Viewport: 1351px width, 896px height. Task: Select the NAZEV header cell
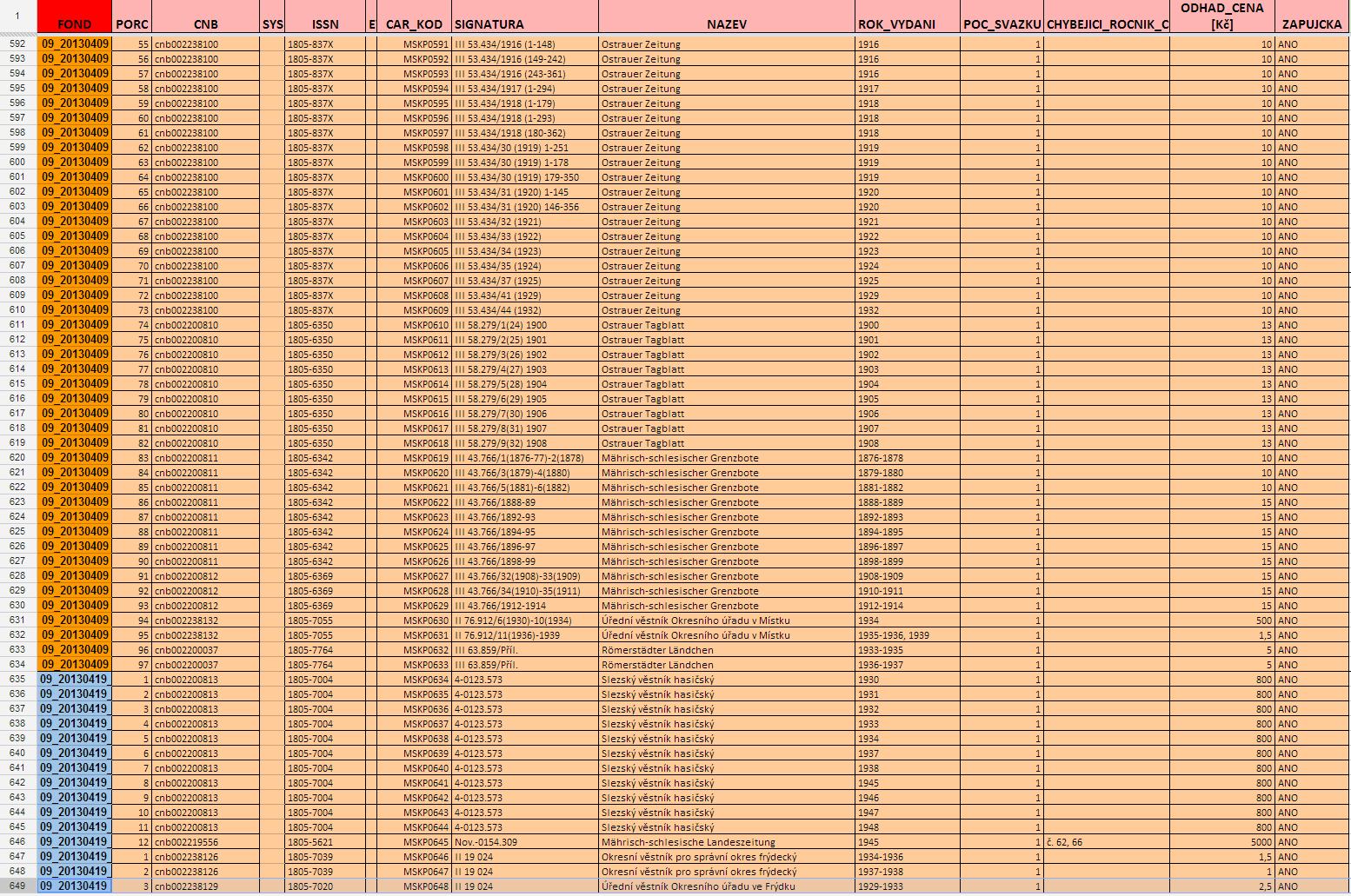(x=727, y=17)
